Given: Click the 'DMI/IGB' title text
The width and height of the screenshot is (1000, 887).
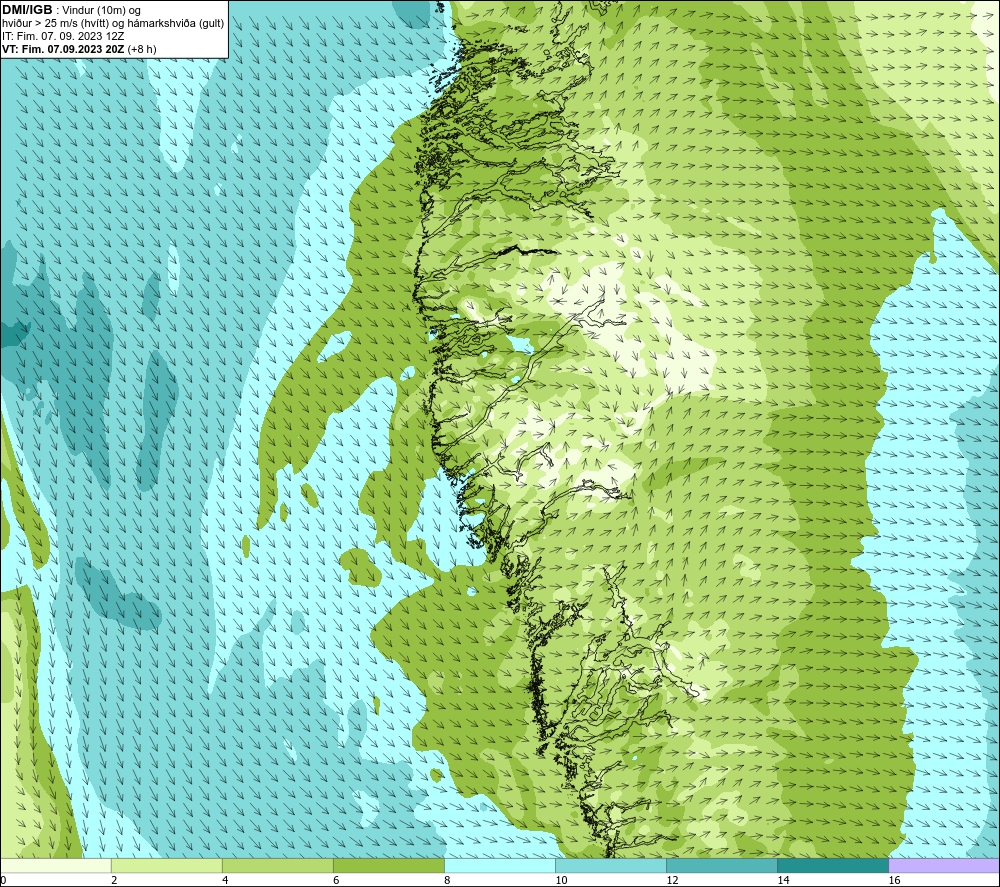Looking at the screenshot, I should coord(27,10).
